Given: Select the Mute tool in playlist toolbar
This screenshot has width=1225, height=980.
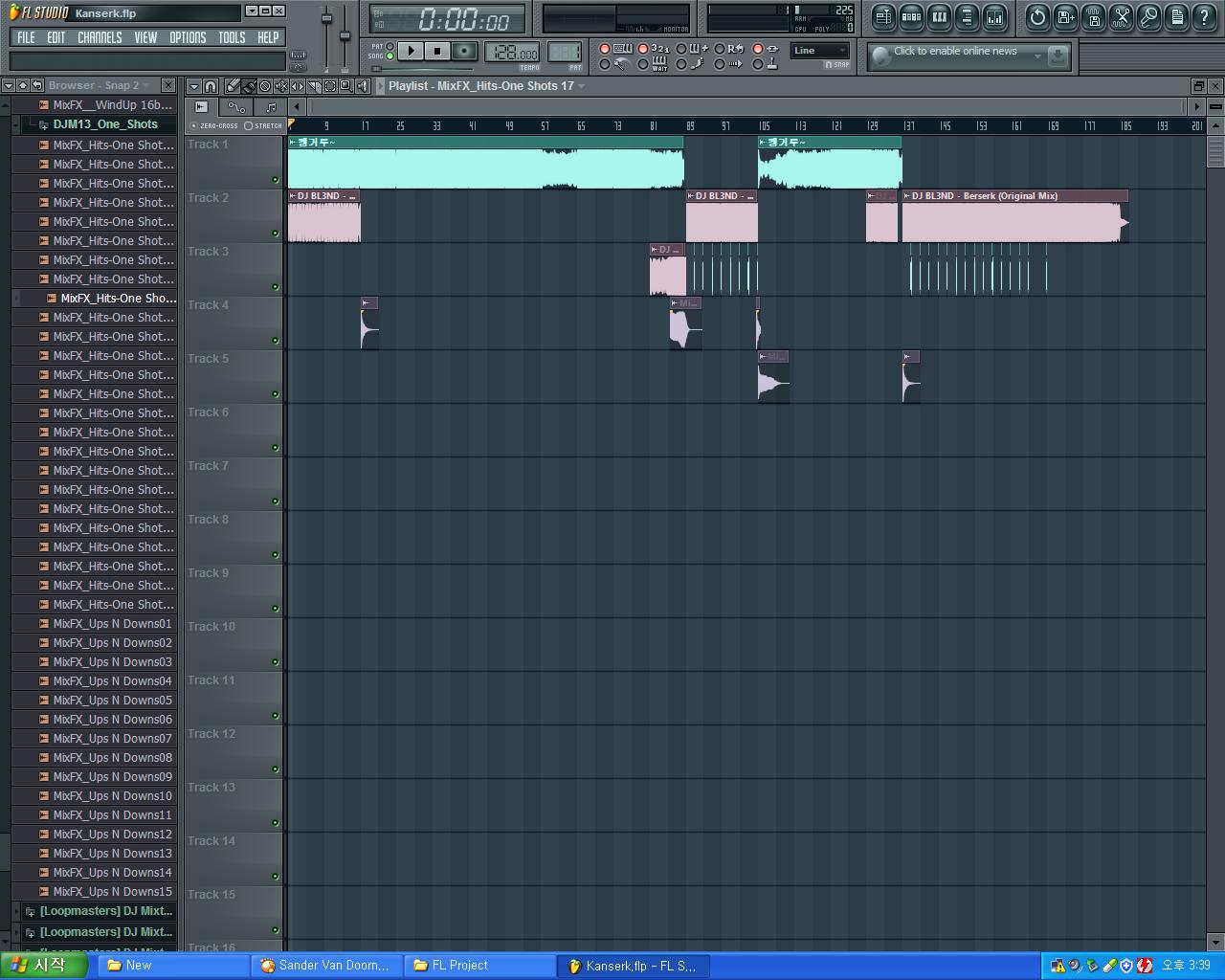Looking at the screenshot, I should [x=281, y=86].
